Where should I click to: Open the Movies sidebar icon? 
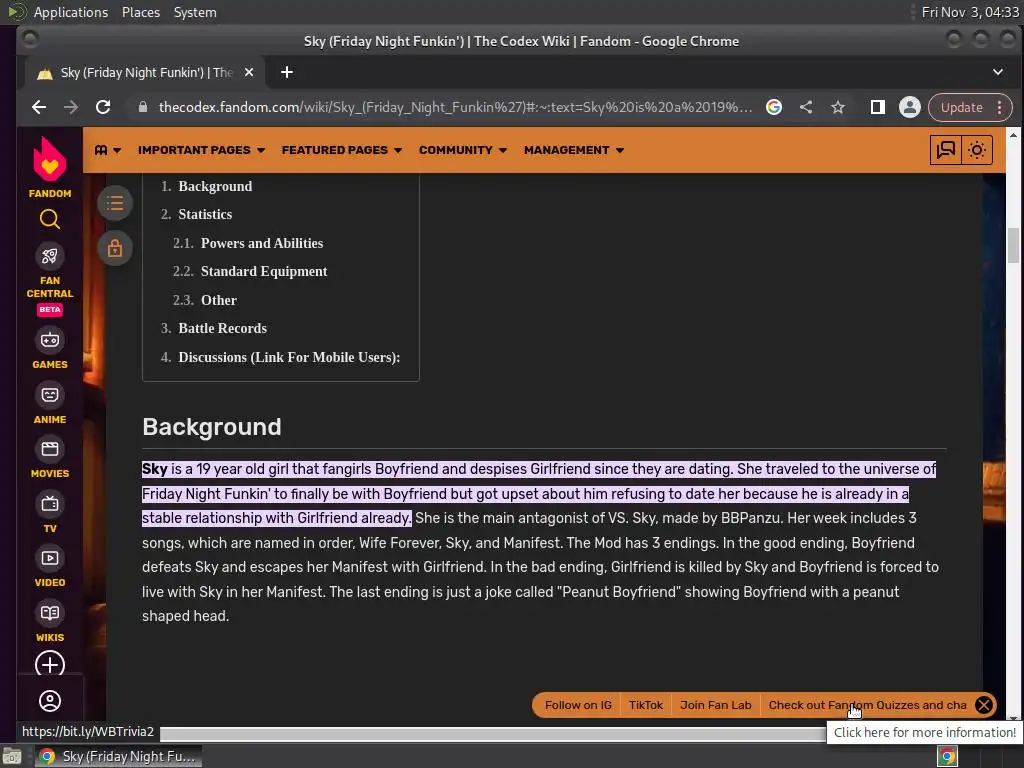[x=50, y=449]
